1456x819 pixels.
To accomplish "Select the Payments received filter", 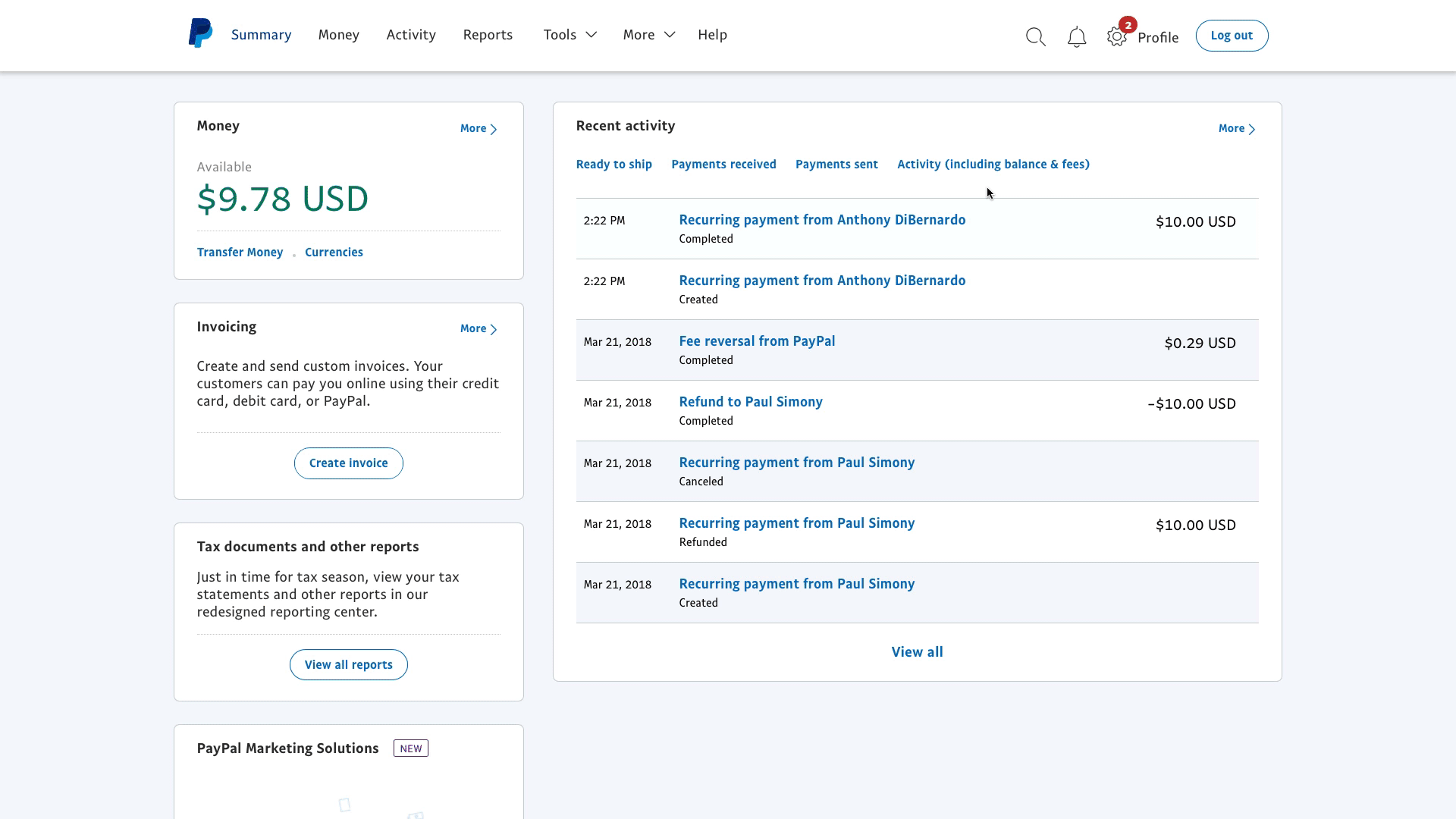I will click(x=723, y=165).
